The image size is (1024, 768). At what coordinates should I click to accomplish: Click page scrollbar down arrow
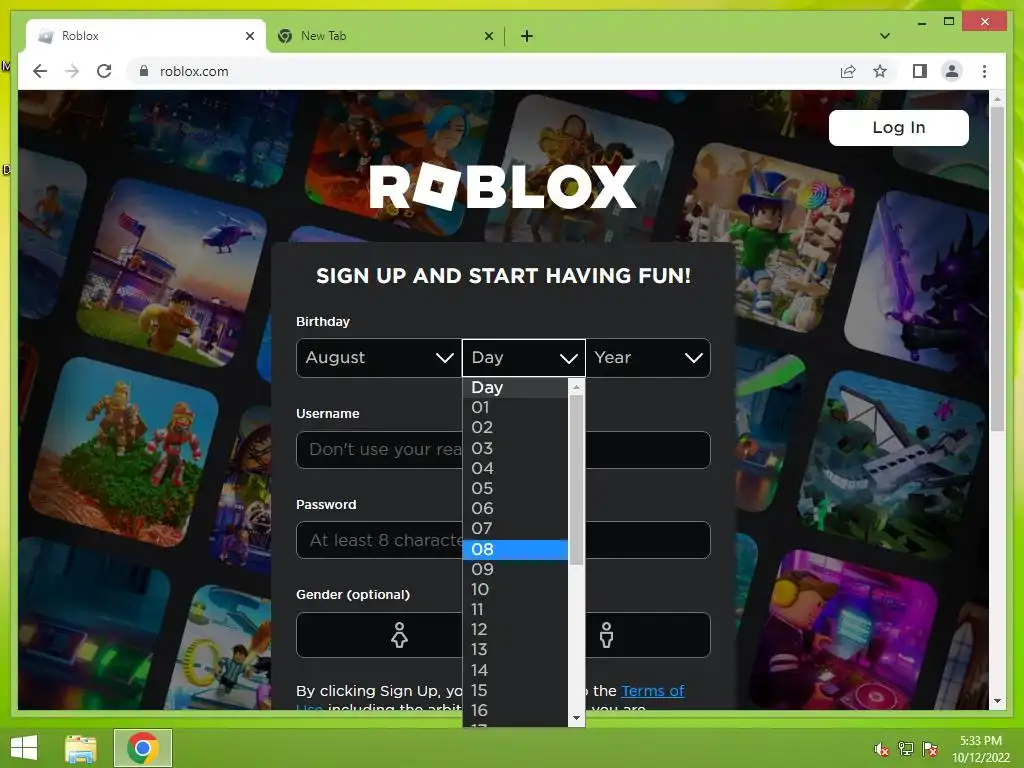(997, 701)
